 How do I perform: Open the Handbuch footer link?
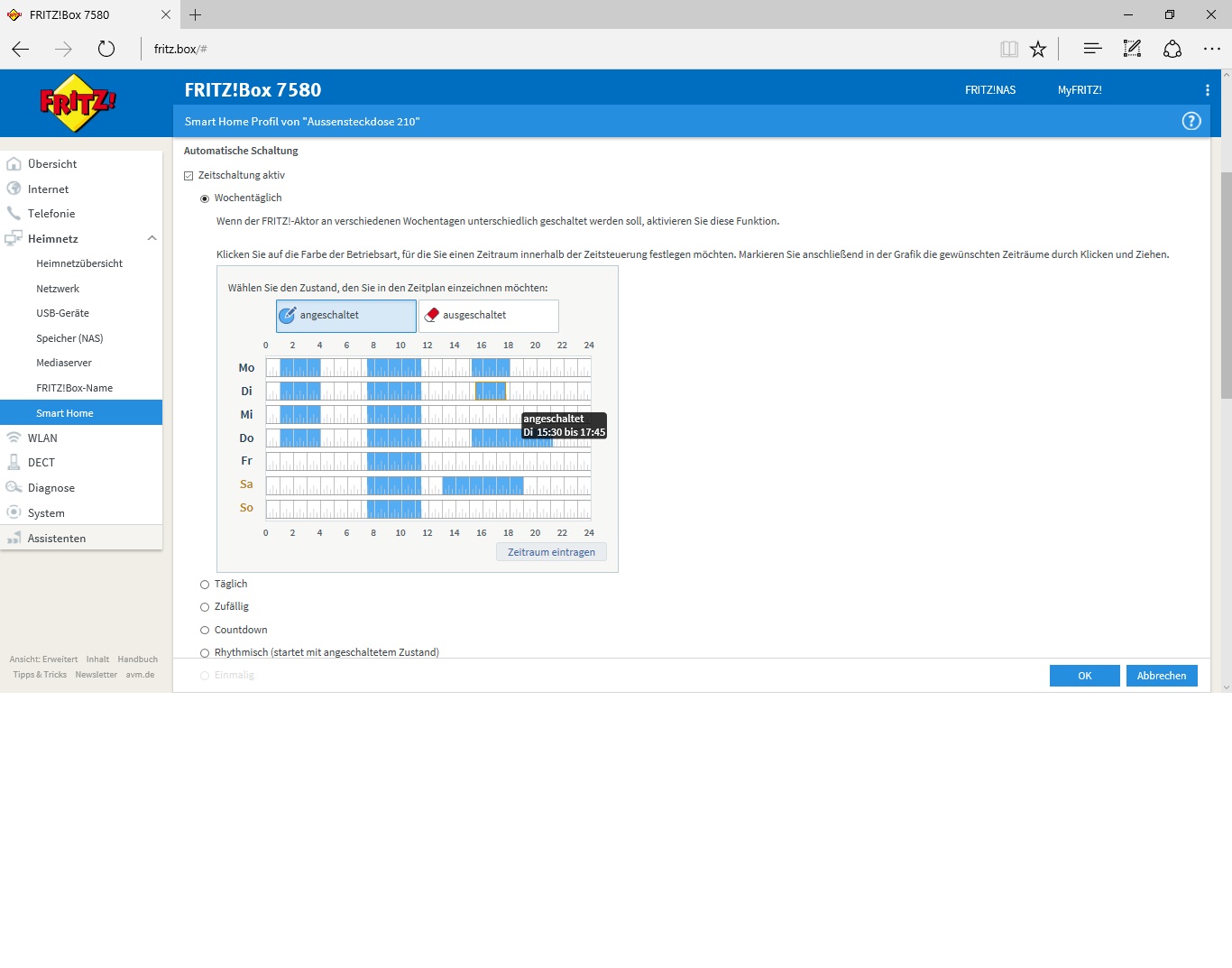pos(137,659)
